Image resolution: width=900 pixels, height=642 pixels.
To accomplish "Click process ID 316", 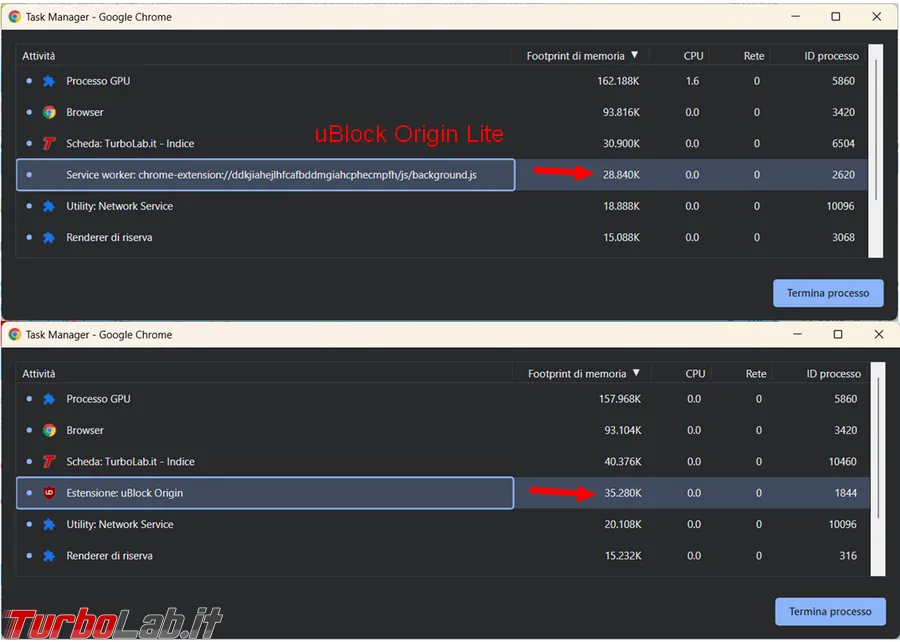I will pyautogui.click(x=848, y=555).
